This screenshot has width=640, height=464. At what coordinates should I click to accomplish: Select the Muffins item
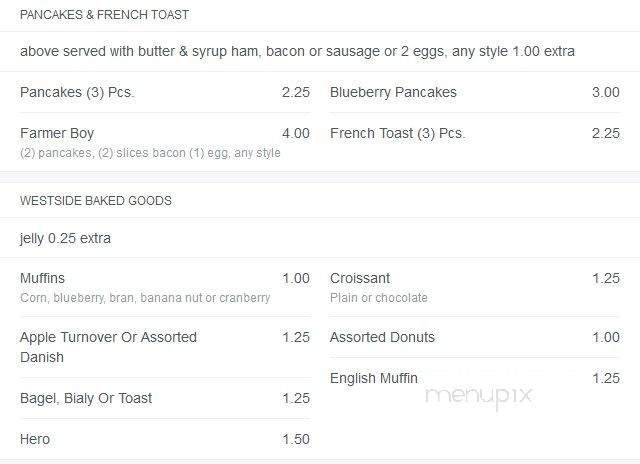click(42, 278)
